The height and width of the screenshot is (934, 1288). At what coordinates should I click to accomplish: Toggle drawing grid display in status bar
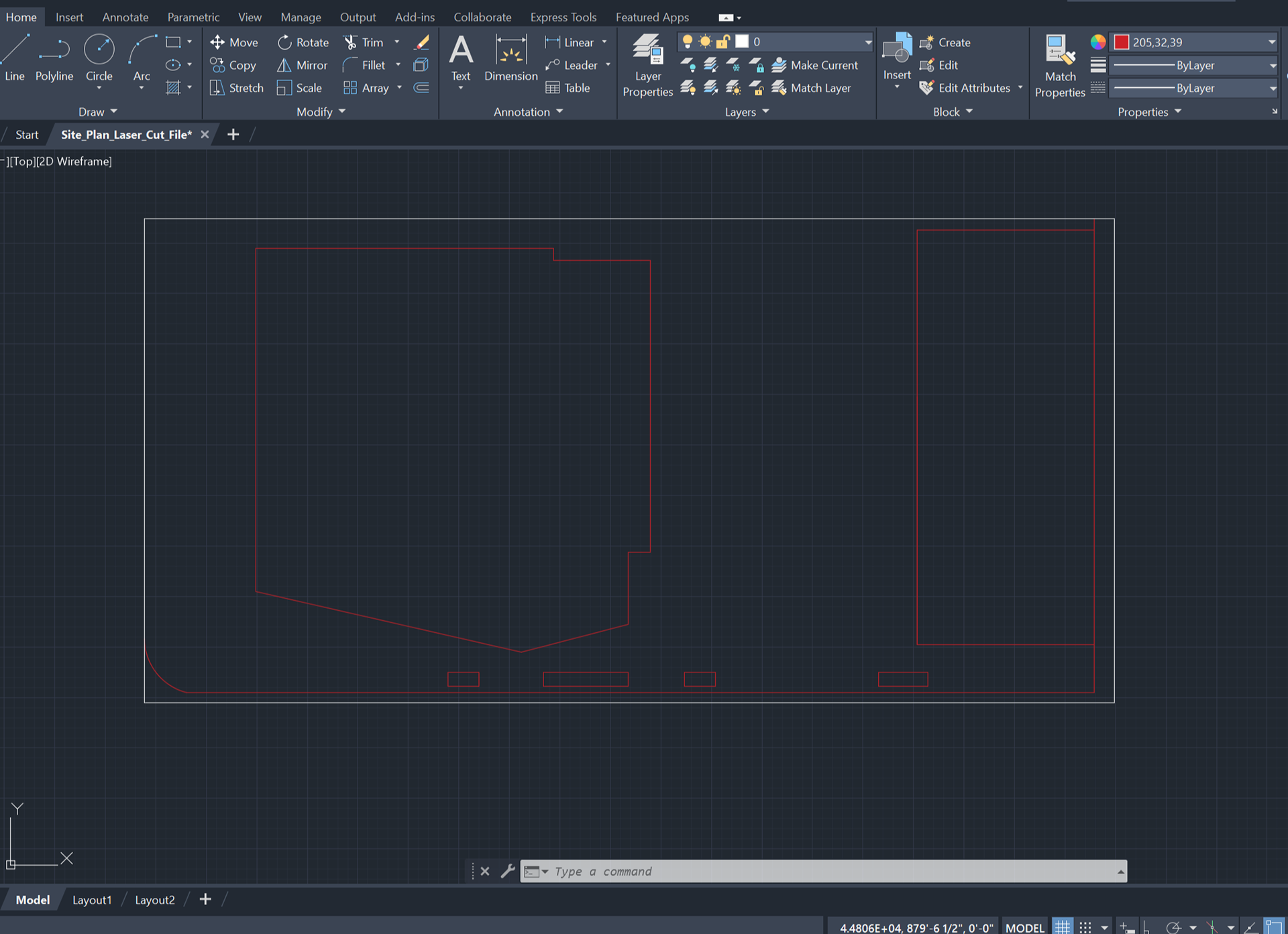tap(1062, 927)
